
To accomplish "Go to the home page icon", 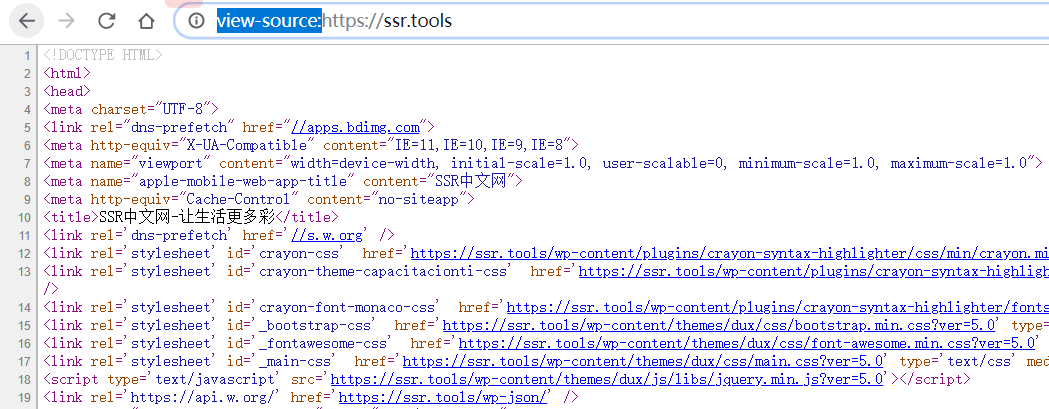I will (x=146, y=20).
